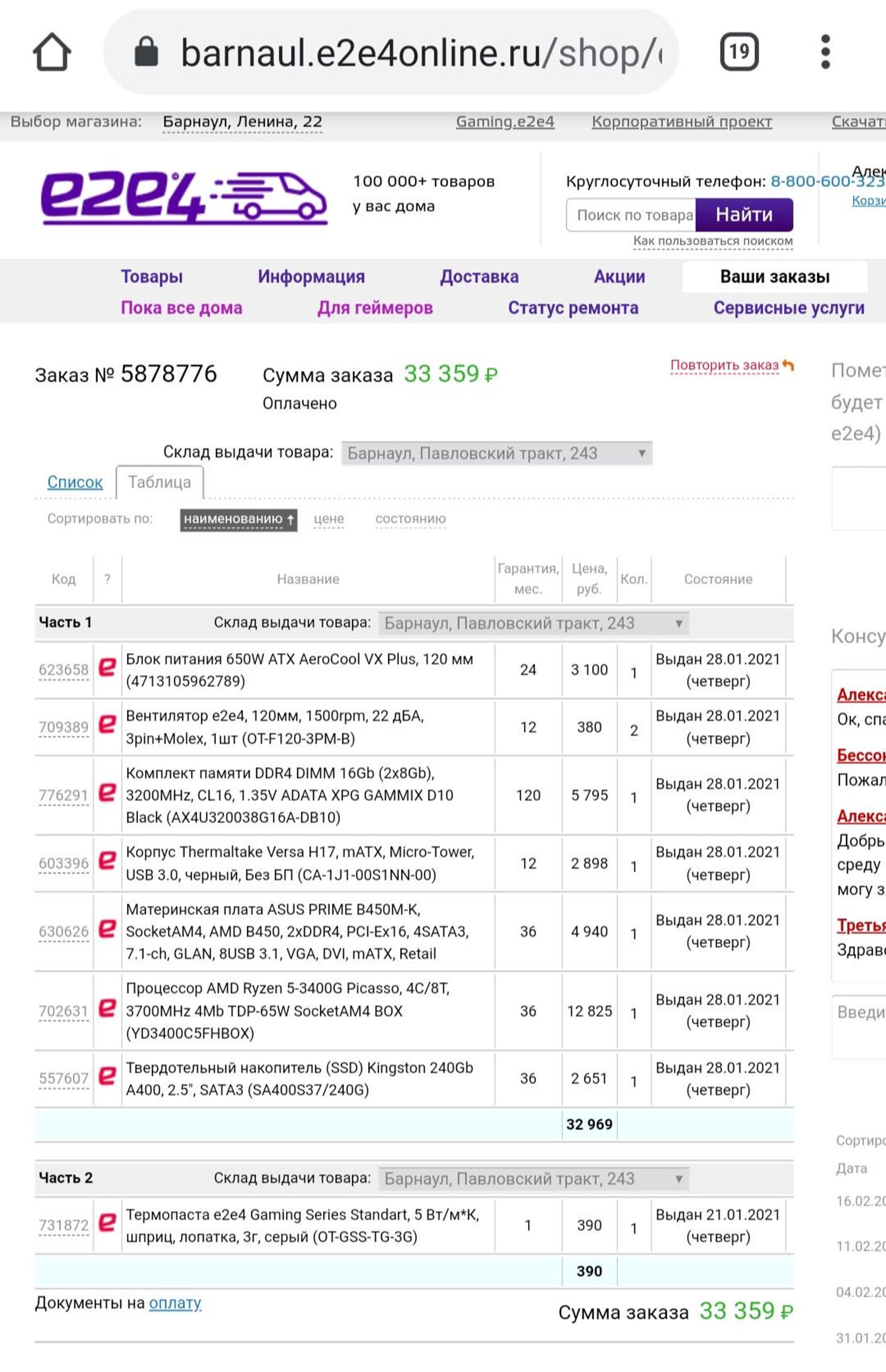Tap the browser home icon
Viewport: 886px width, 1372px height.
(x=52, y=52)
